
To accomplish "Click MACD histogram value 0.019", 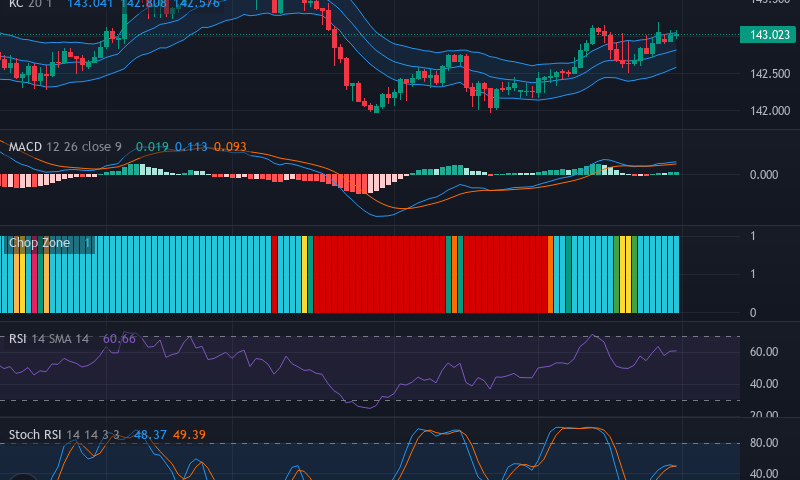I will pos(152,147).
